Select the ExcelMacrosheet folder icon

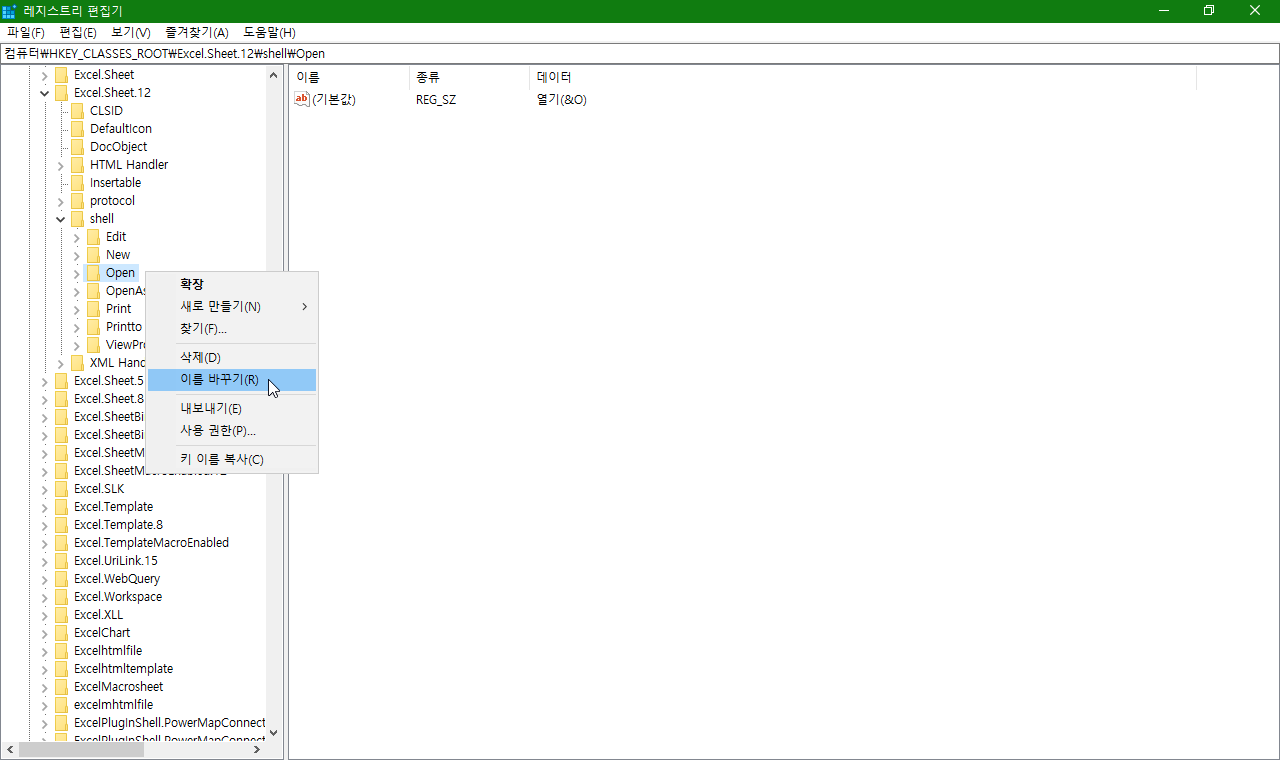(x=61, y=687)
